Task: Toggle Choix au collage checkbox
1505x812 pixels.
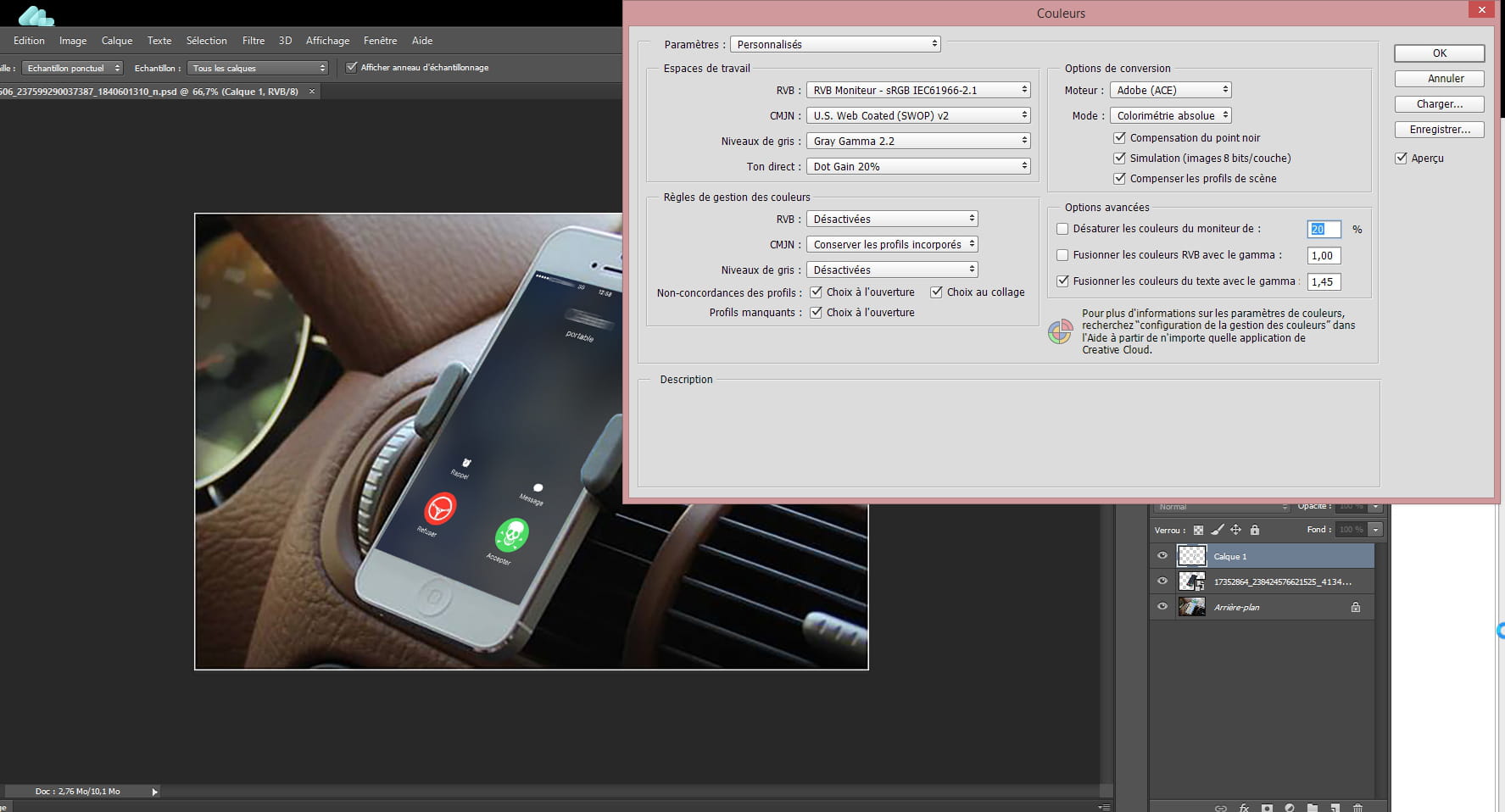Action: coord(936,292)
